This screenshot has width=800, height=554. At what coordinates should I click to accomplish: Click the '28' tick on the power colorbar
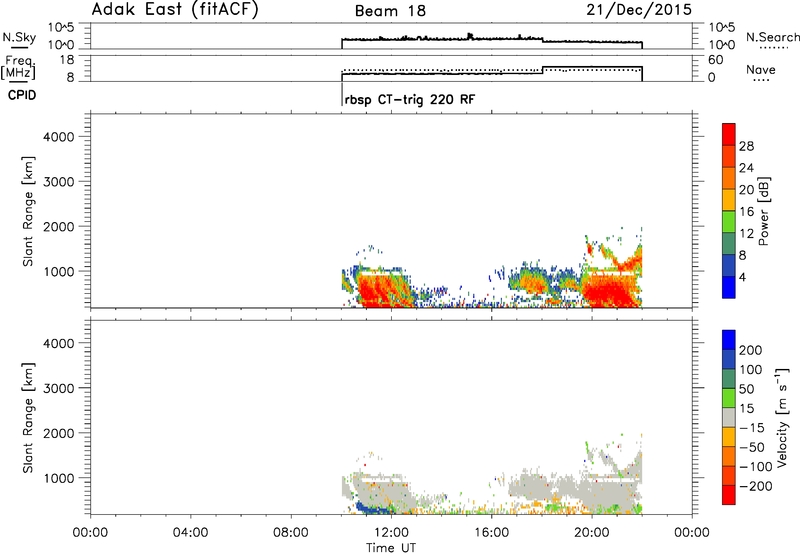746,146
